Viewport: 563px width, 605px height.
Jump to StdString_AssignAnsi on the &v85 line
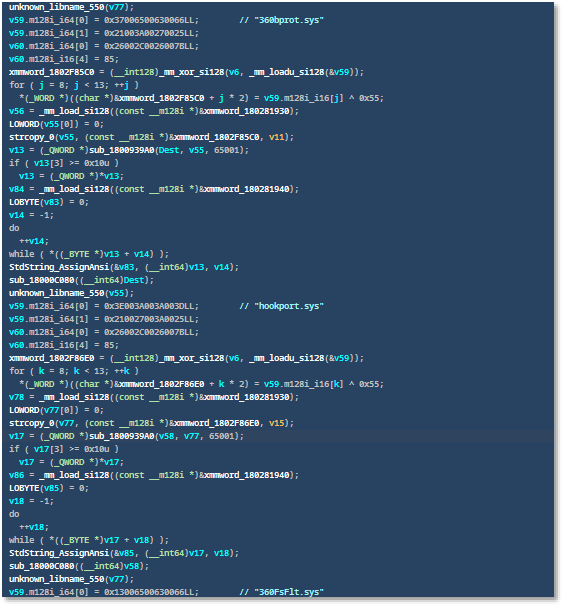tap(59, 553)
